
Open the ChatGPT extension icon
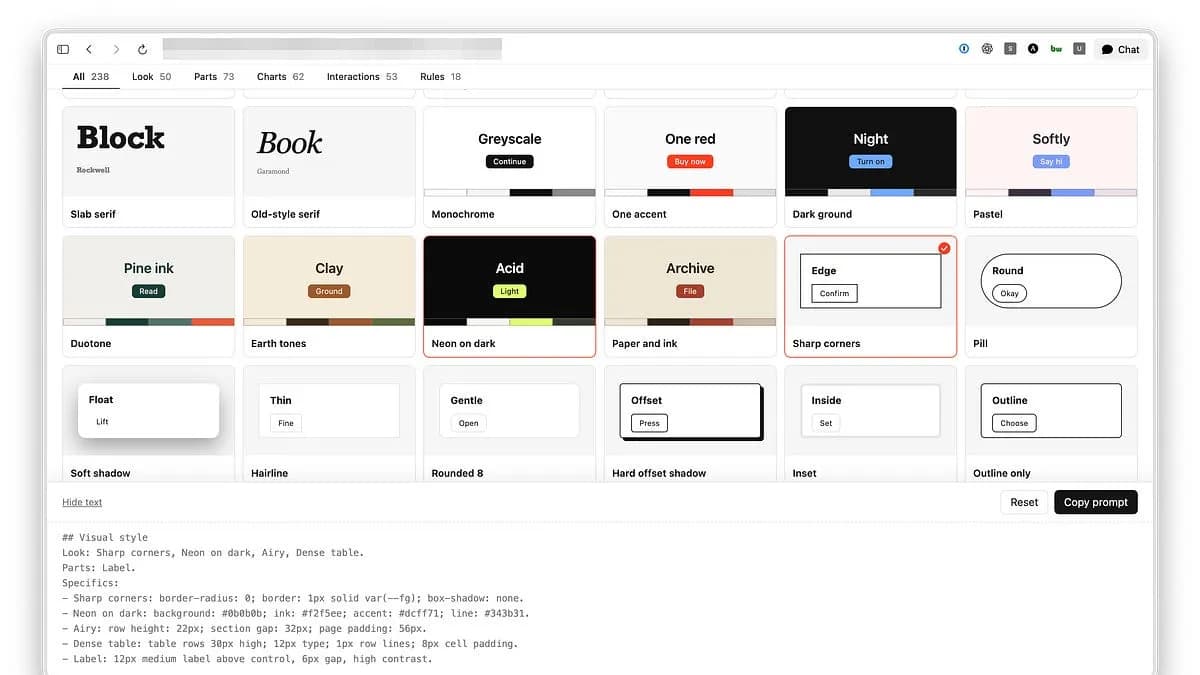coord(987,48)
